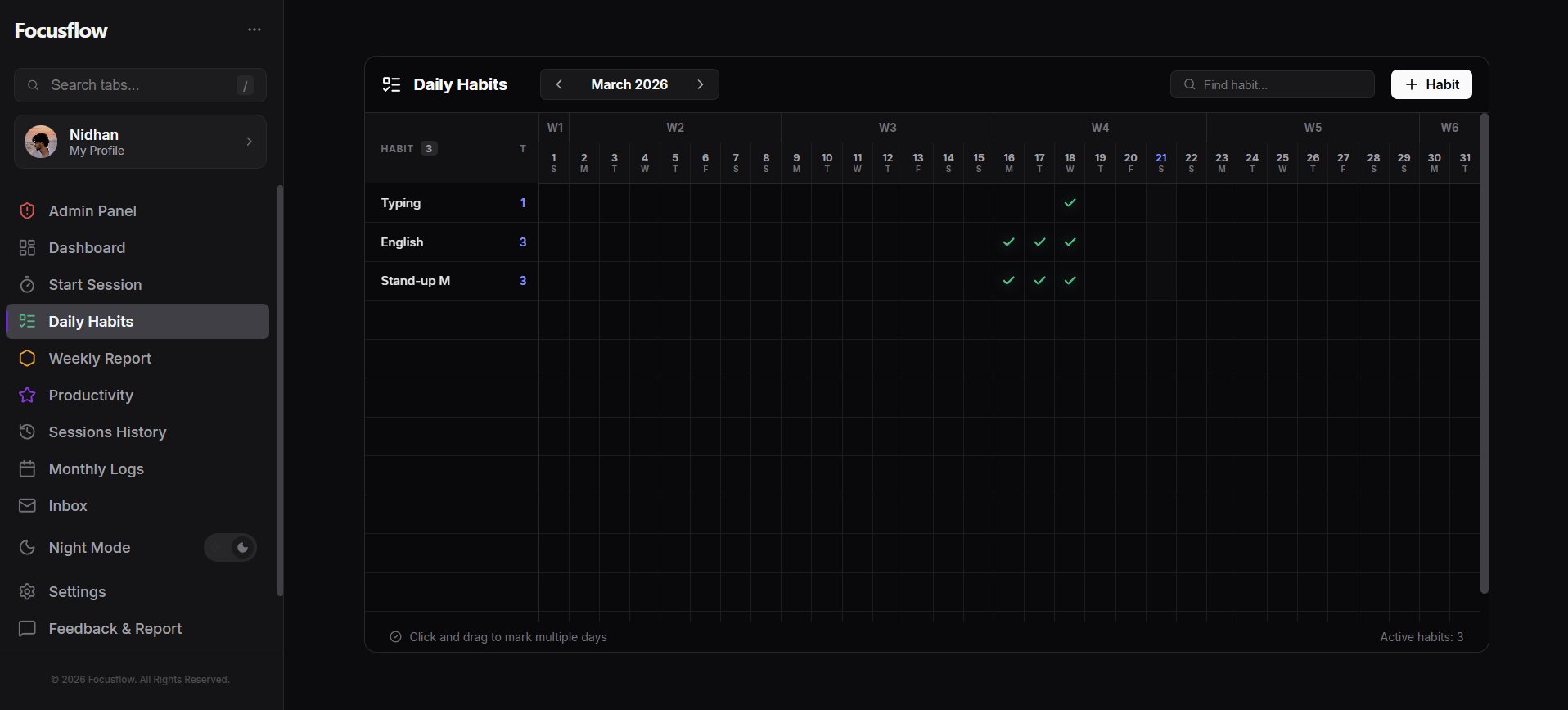Click the Inbox envelope icon
Image resolution: width=1568 pixels, height=710 pixels.
pos(27,506)
